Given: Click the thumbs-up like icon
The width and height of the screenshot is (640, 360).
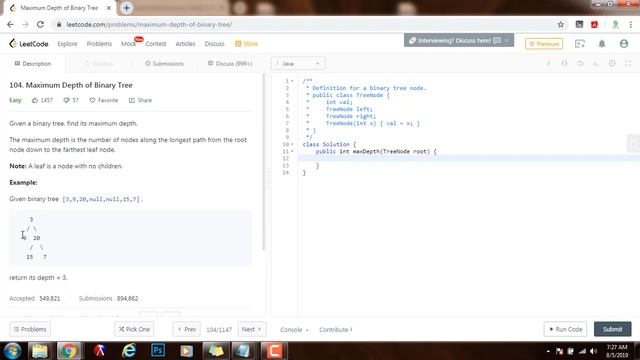Looking at the screenshot, I should (35, 100).
